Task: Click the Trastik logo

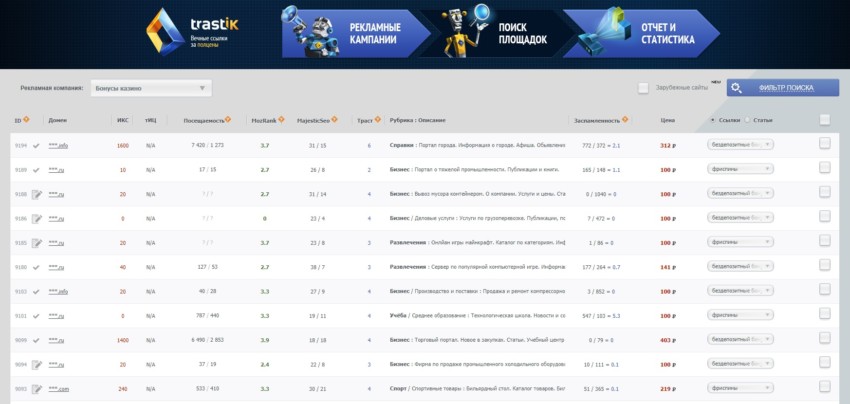Action: 192,31
